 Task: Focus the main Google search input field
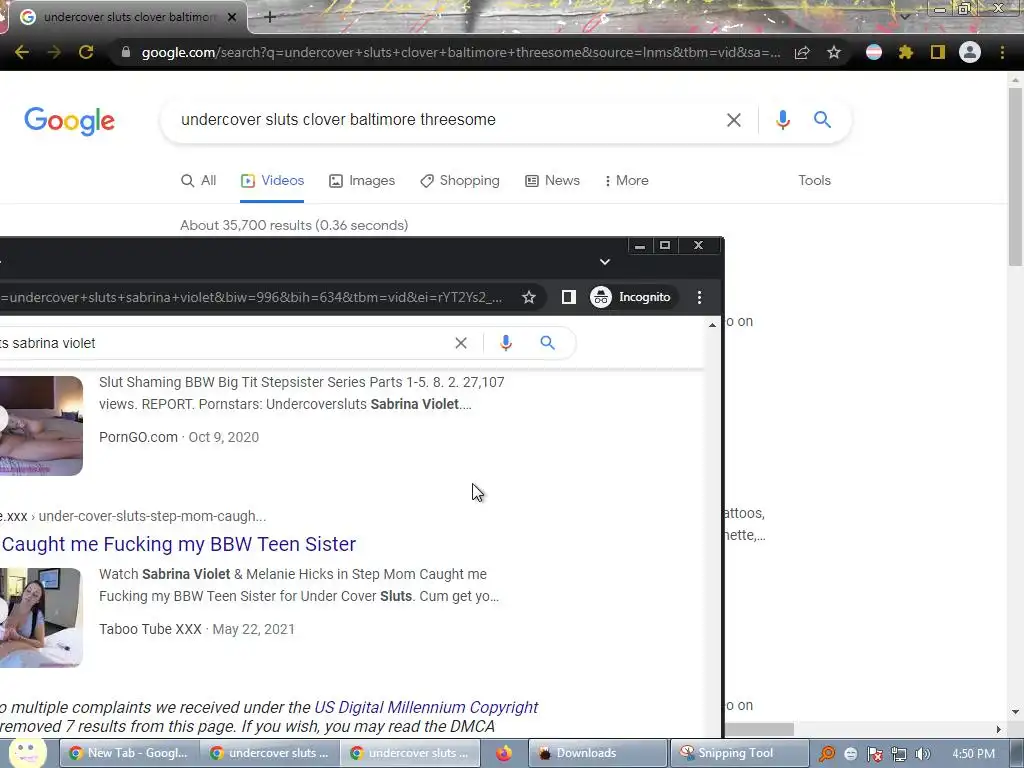click(444, 120)
